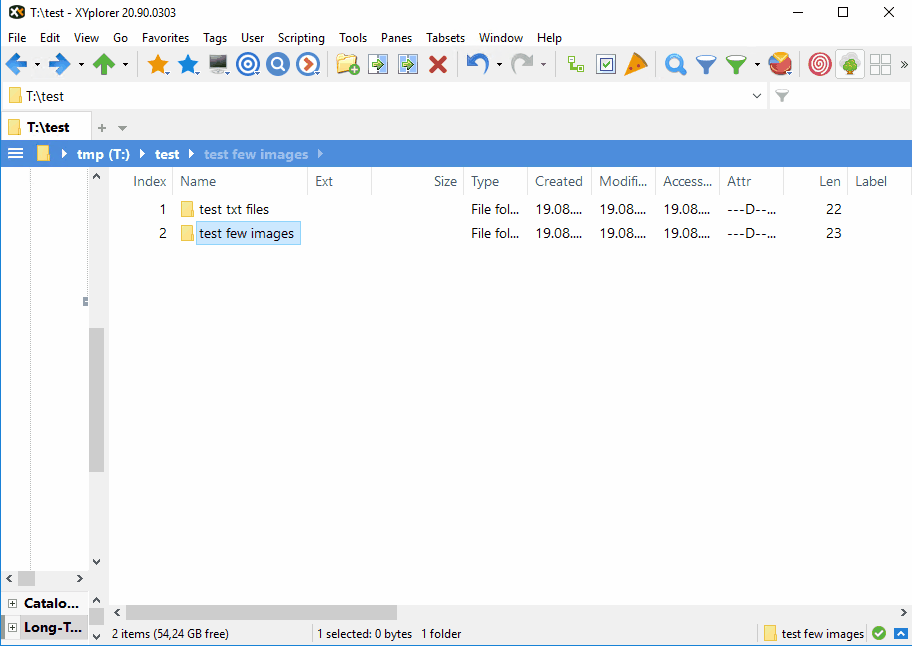912x646 pixels.
Task: Go up one level with green arrow
Action: click(x=104, y=65)
